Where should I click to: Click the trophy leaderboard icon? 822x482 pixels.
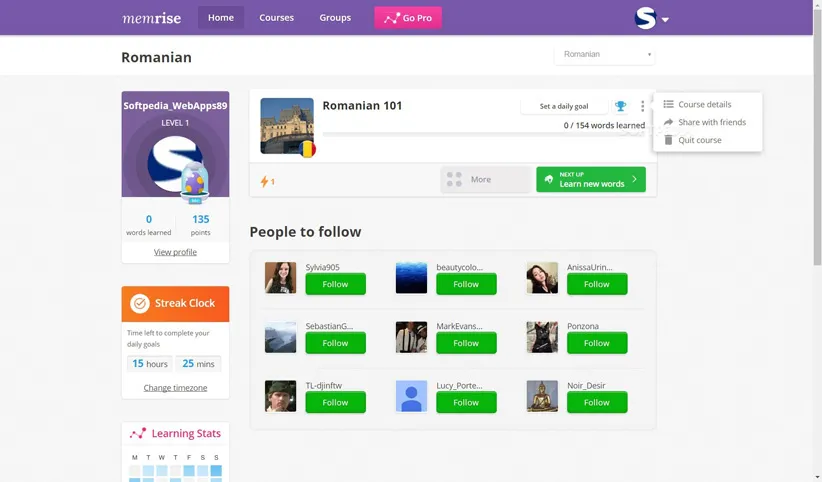tap(620, 106)
